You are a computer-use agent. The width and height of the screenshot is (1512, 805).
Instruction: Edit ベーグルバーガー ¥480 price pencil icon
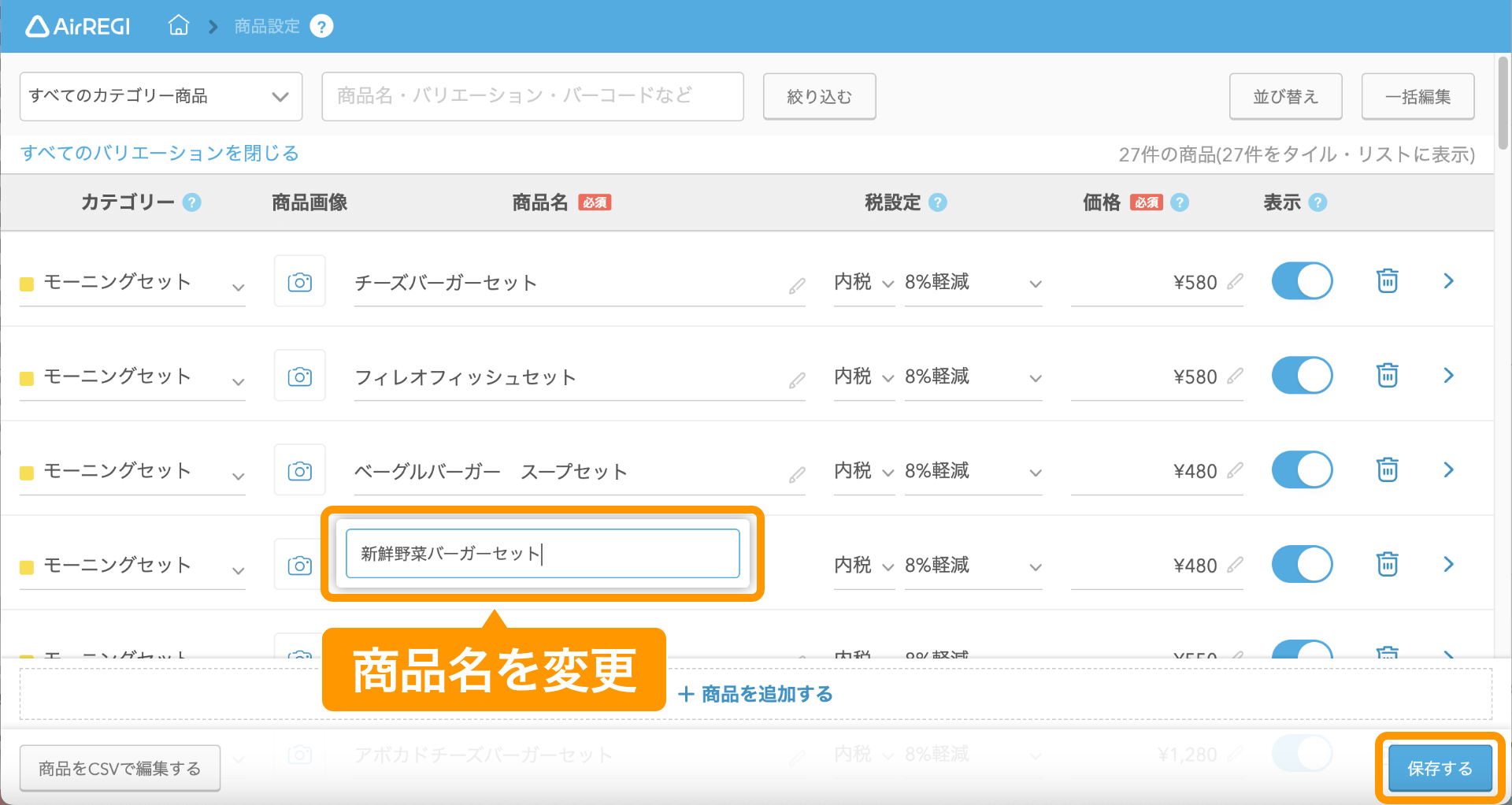[1235, 470]
